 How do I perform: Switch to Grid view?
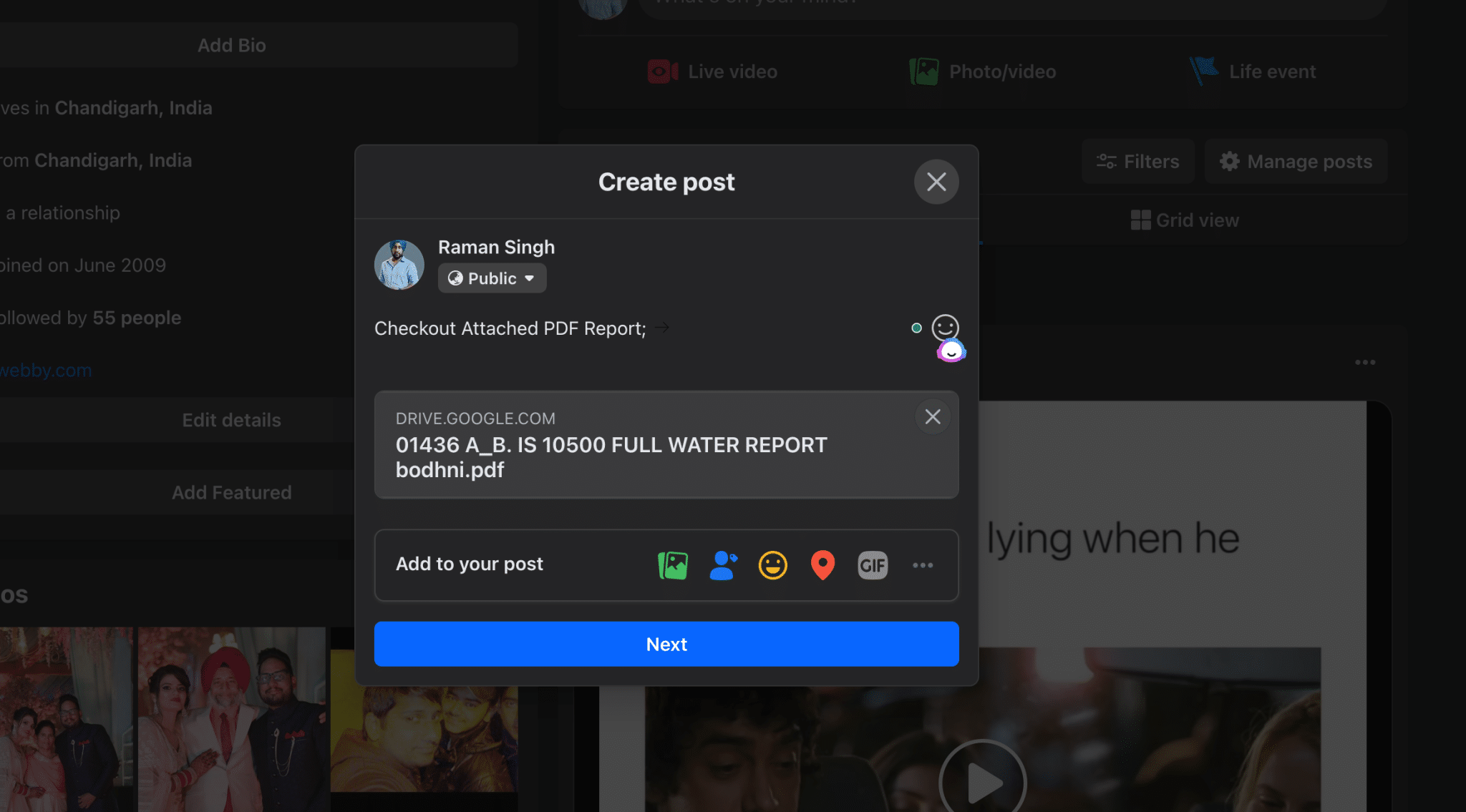[1185, 220]
